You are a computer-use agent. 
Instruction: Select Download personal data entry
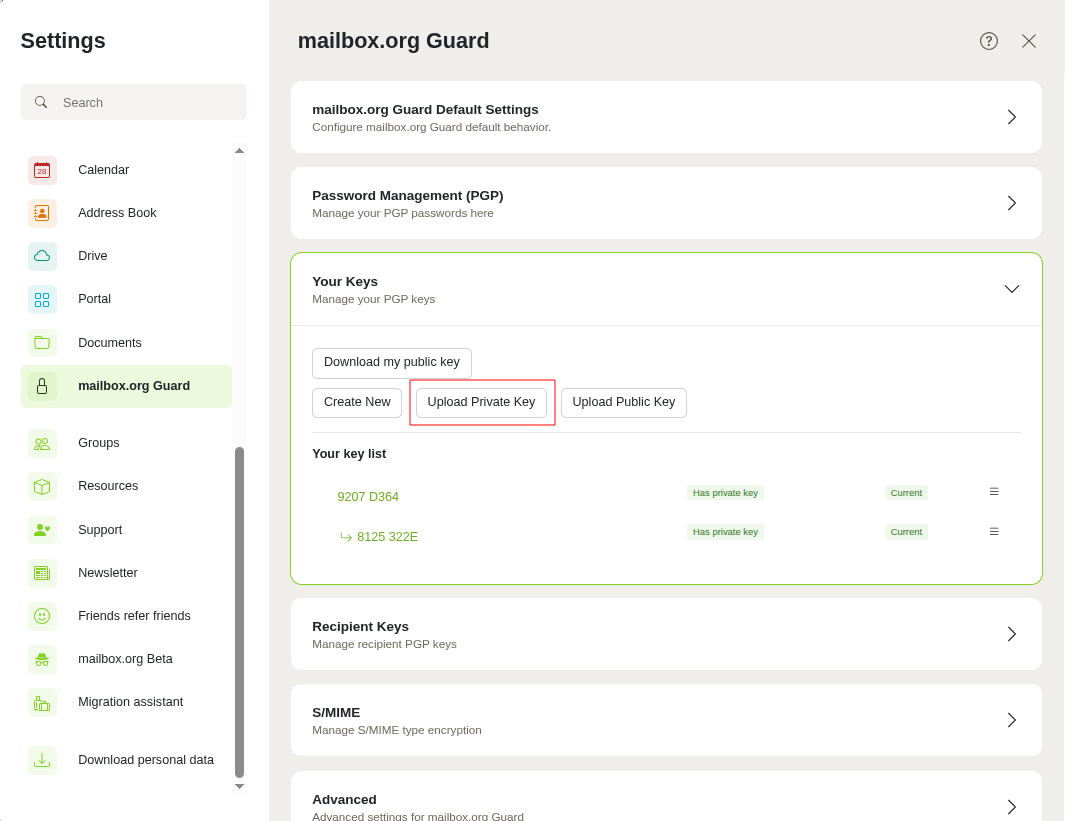pos(126,760)
